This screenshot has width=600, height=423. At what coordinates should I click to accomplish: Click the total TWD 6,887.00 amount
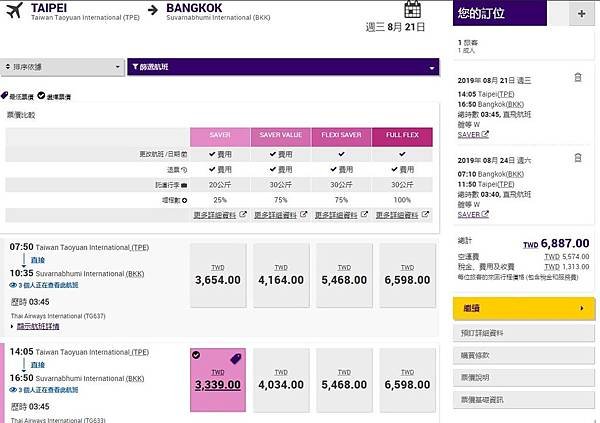pyautogui.click(x=556, y=243)
